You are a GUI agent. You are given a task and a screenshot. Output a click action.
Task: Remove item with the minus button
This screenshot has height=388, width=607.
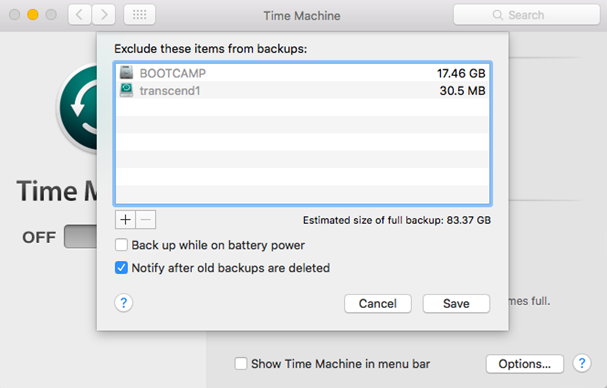coord(146,220)
